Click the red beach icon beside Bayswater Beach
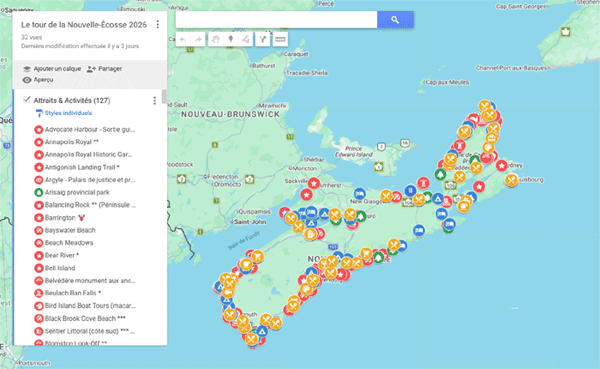The height and width of the screenshot is (369, 600). [x=39, y=230]
